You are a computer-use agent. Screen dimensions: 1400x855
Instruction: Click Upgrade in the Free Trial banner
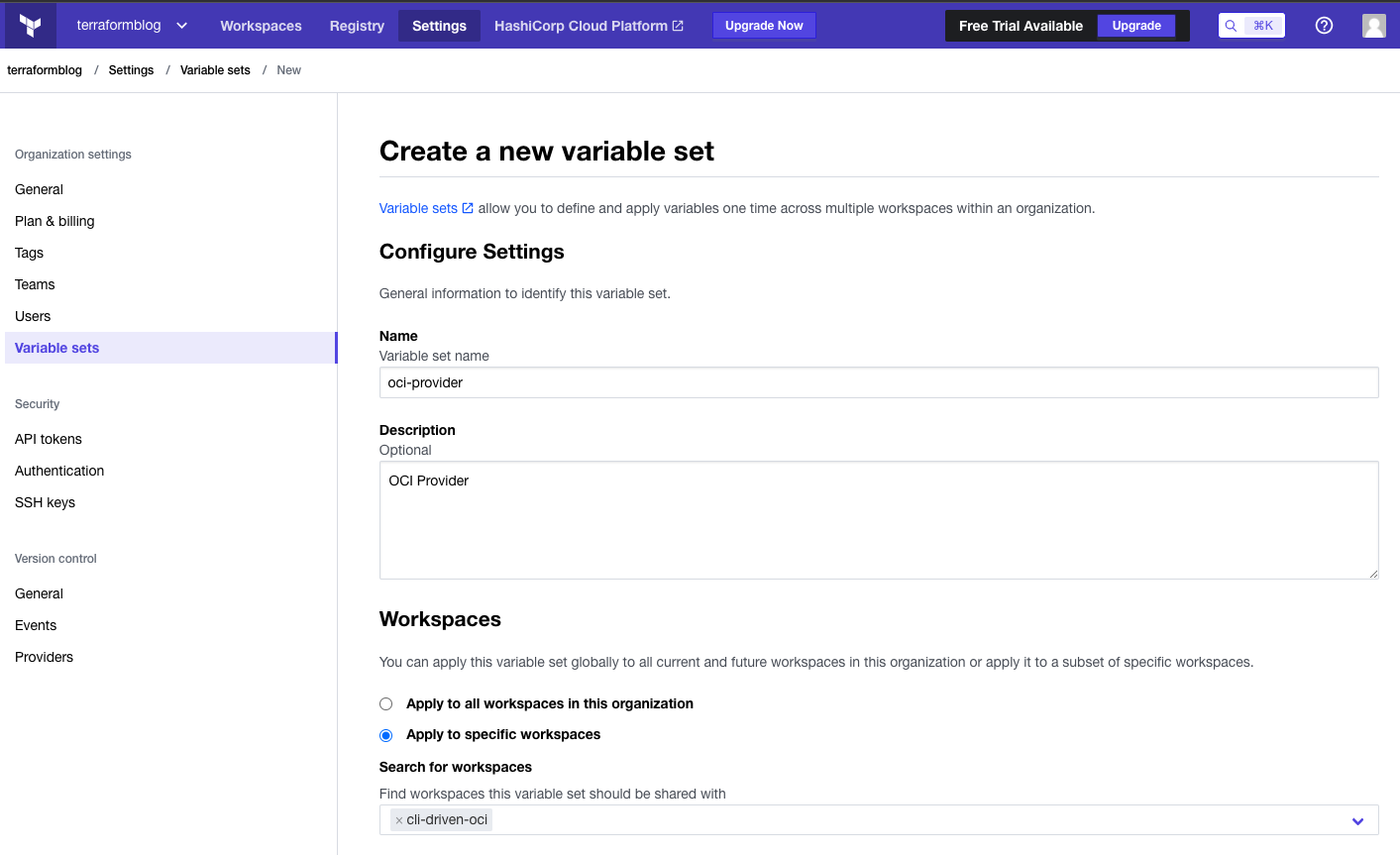(1135, 25)
